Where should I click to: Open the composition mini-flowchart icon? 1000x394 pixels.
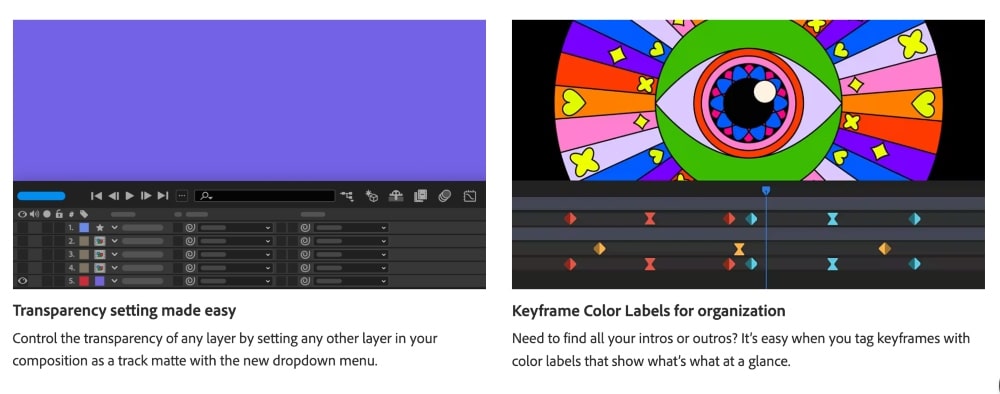click(347, 196)
